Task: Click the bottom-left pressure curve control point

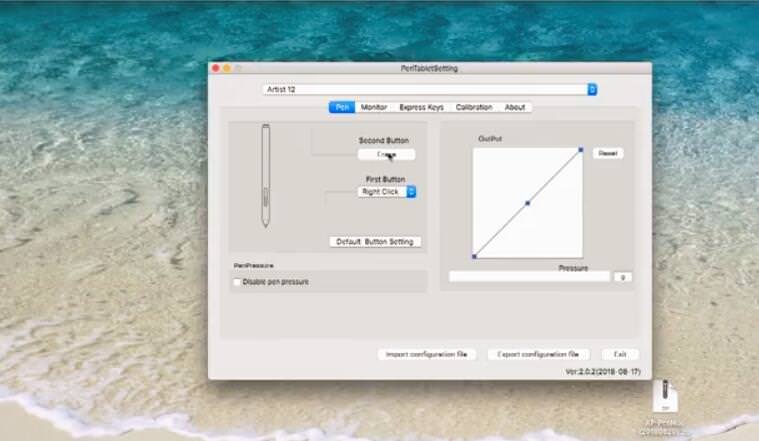Action: point(474,256)
